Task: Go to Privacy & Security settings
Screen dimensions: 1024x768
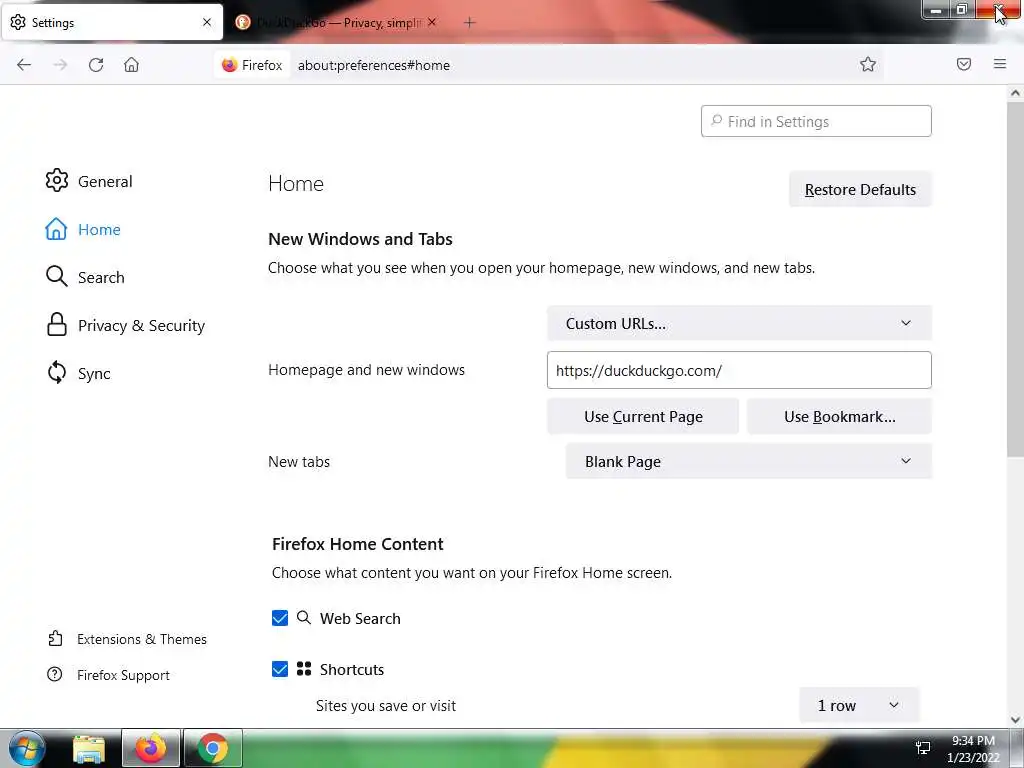Action: [x=125, y=325]
